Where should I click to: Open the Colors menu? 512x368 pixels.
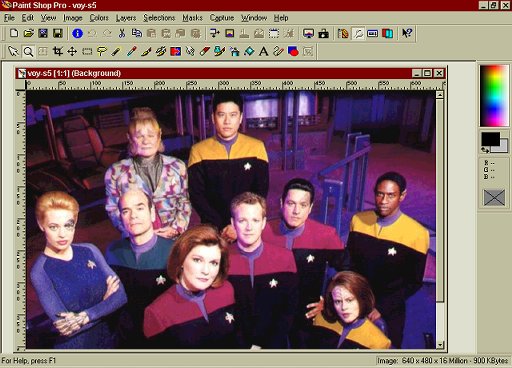[99, 18]
